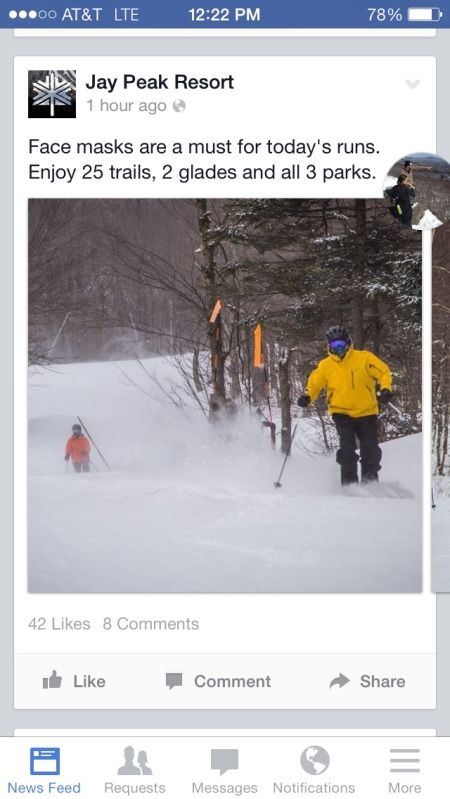Tap the battery indicator in status bar
This screenshot has width=450, height=799.
click(425, 14)
